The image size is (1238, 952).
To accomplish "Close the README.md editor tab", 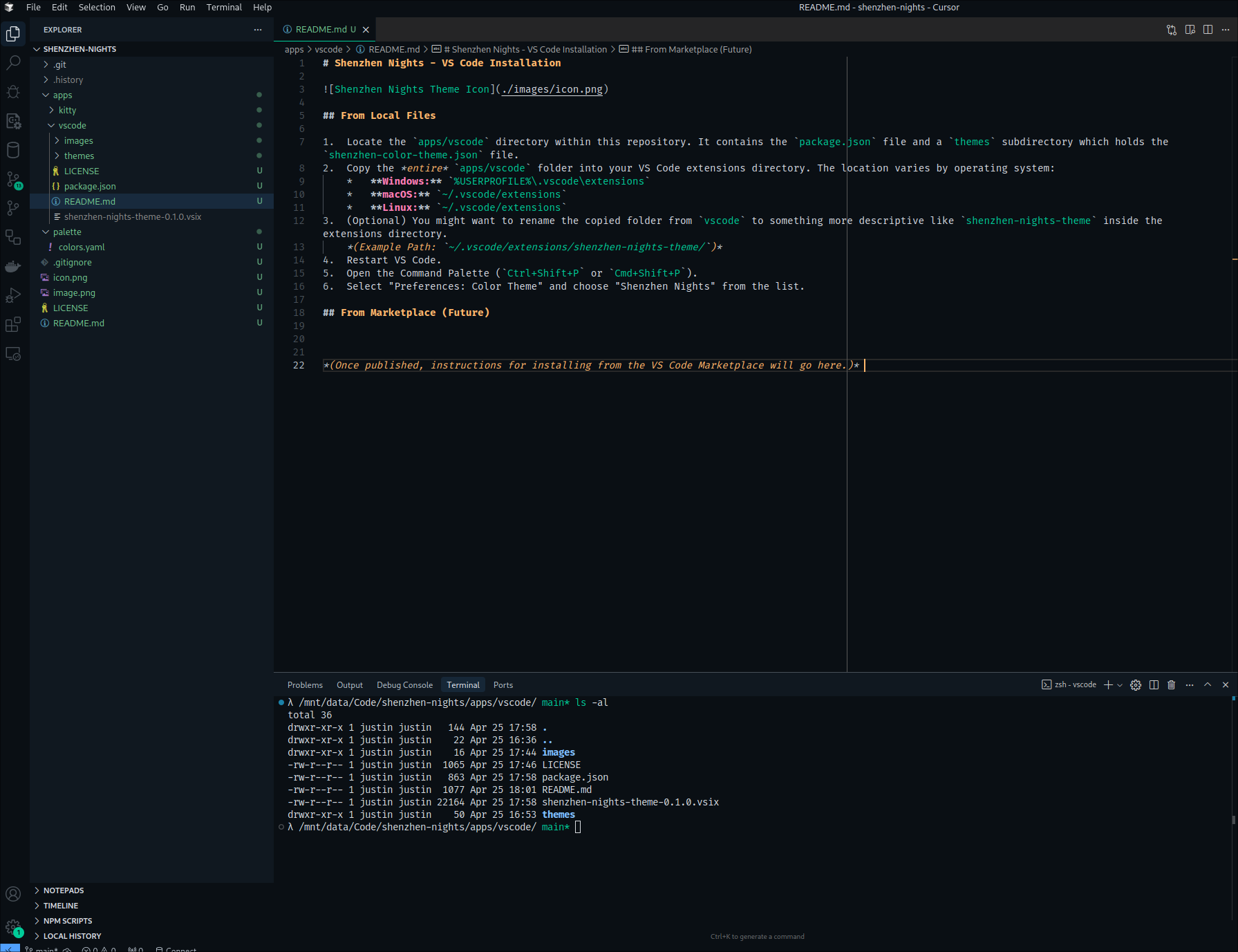I will tap(366, 30).
